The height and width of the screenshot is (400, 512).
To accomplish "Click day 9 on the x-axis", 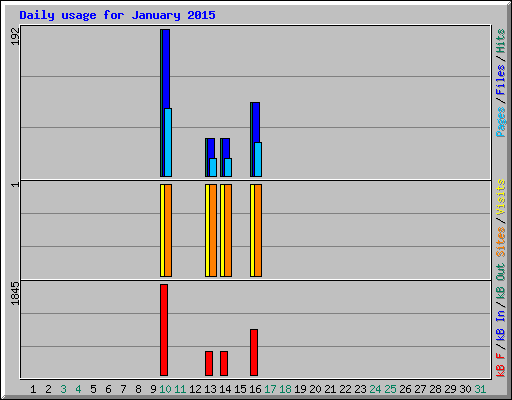I will (153, 389).
